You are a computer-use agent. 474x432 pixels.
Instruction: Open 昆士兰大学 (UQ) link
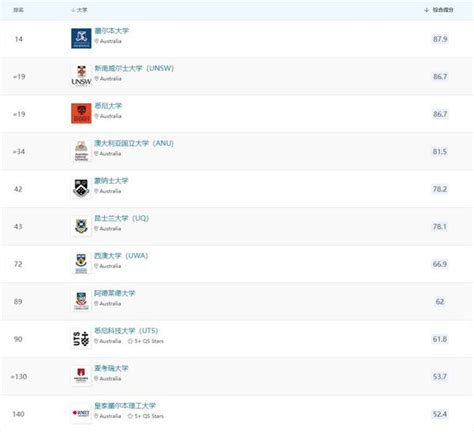coord(121,218)
